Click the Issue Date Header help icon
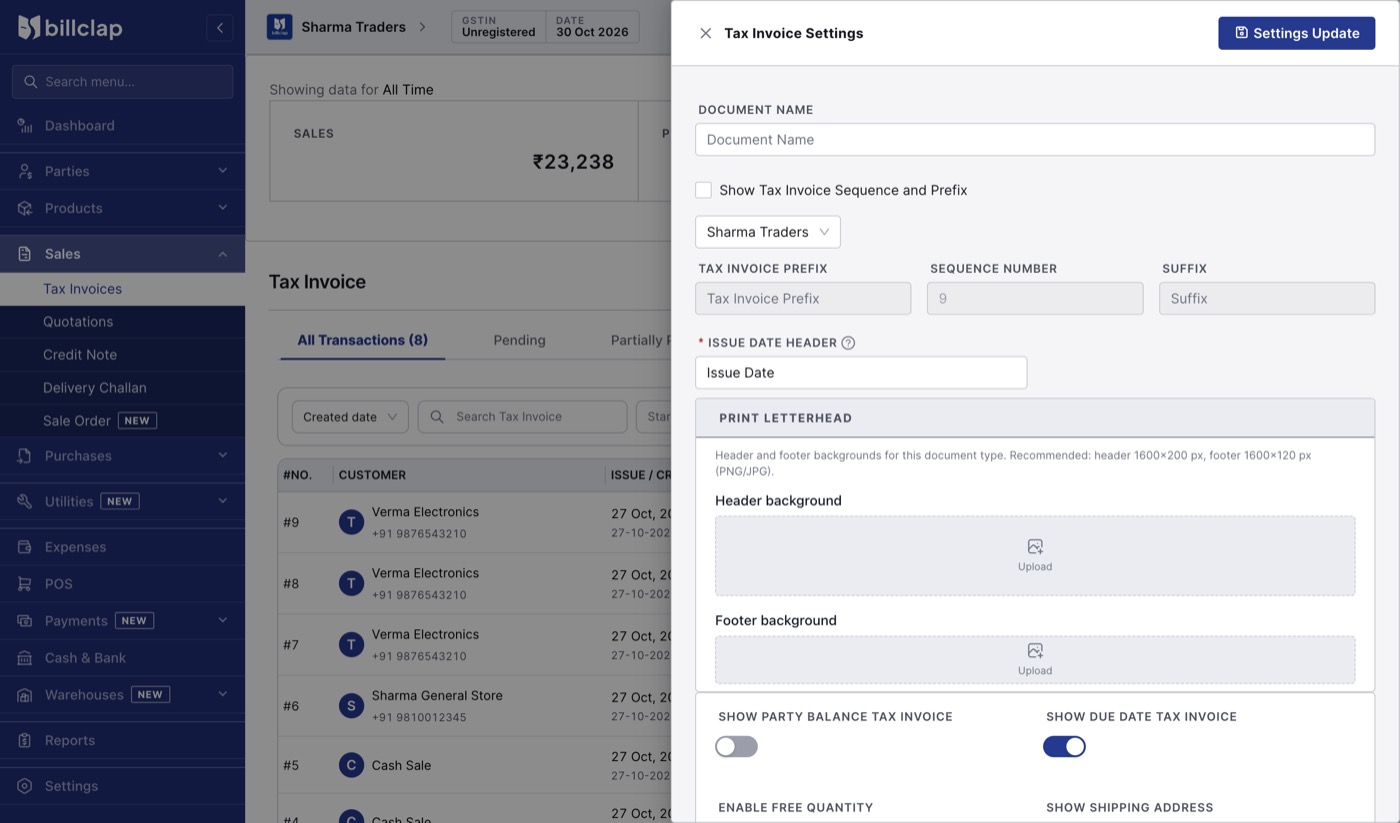 848,342
